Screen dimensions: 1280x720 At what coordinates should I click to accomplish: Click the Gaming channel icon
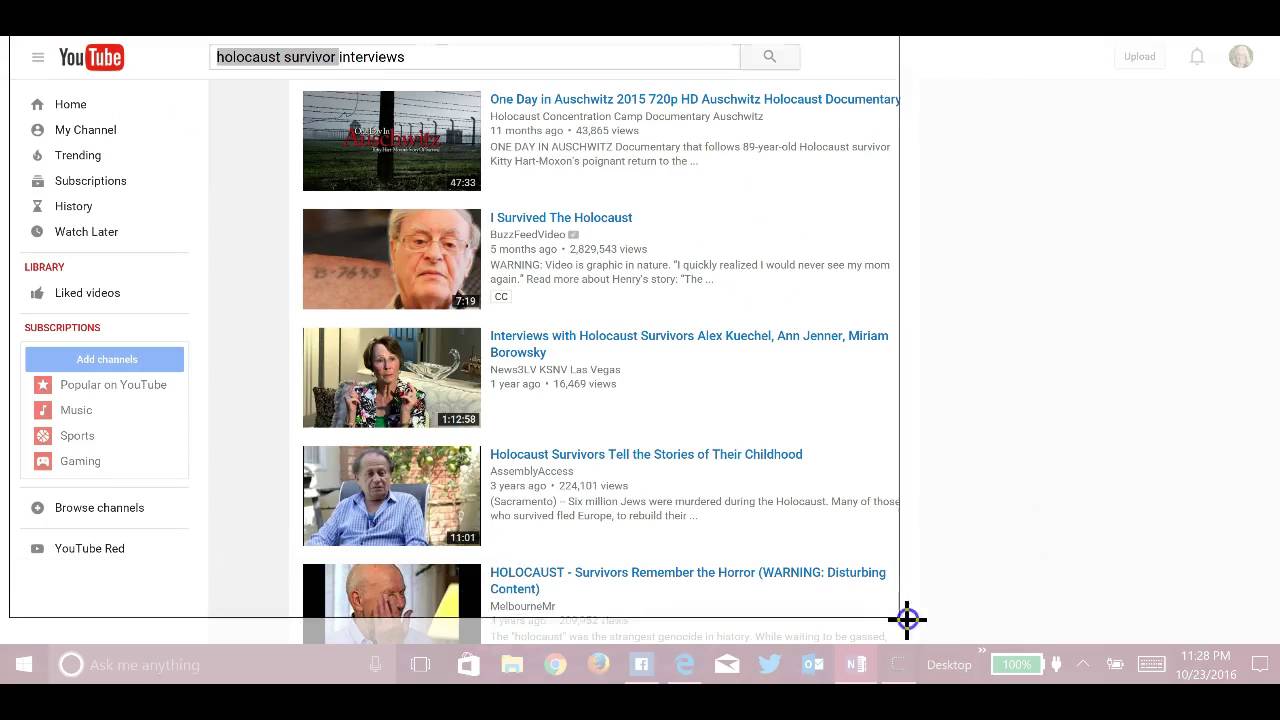point(43,461)
